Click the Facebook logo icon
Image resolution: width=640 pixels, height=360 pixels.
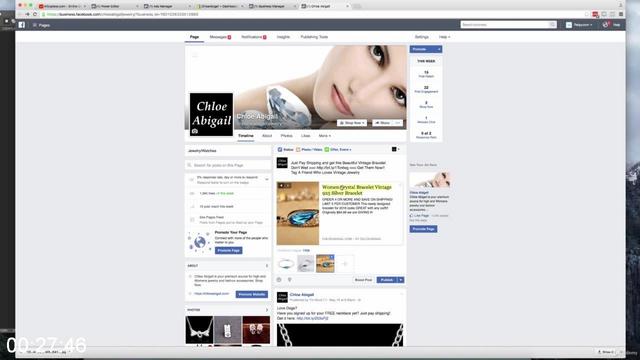22,25
